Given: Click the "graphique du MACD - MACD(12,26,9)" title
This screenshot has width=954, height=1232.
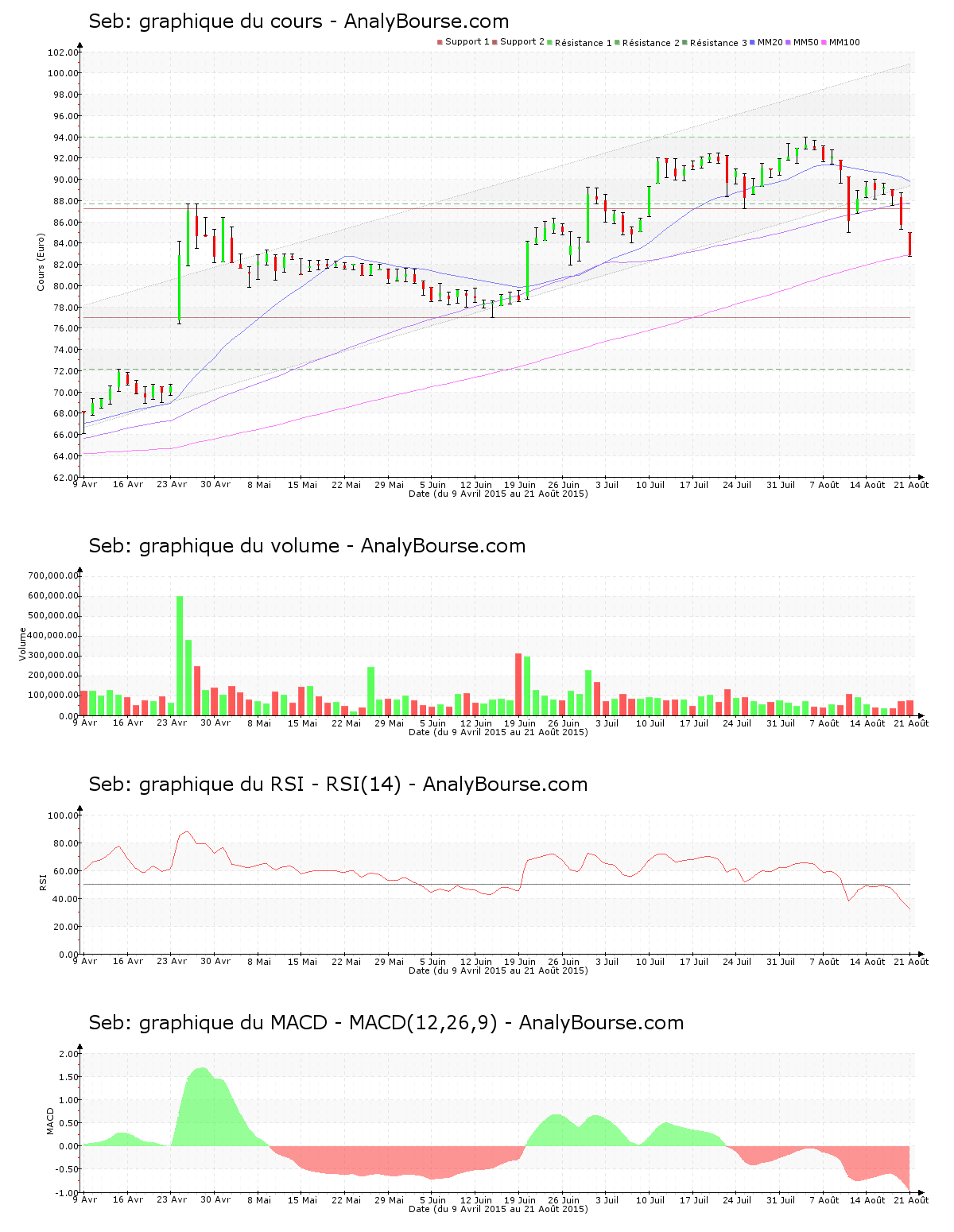Looking at the screenshot, I should pos(319,1024).
